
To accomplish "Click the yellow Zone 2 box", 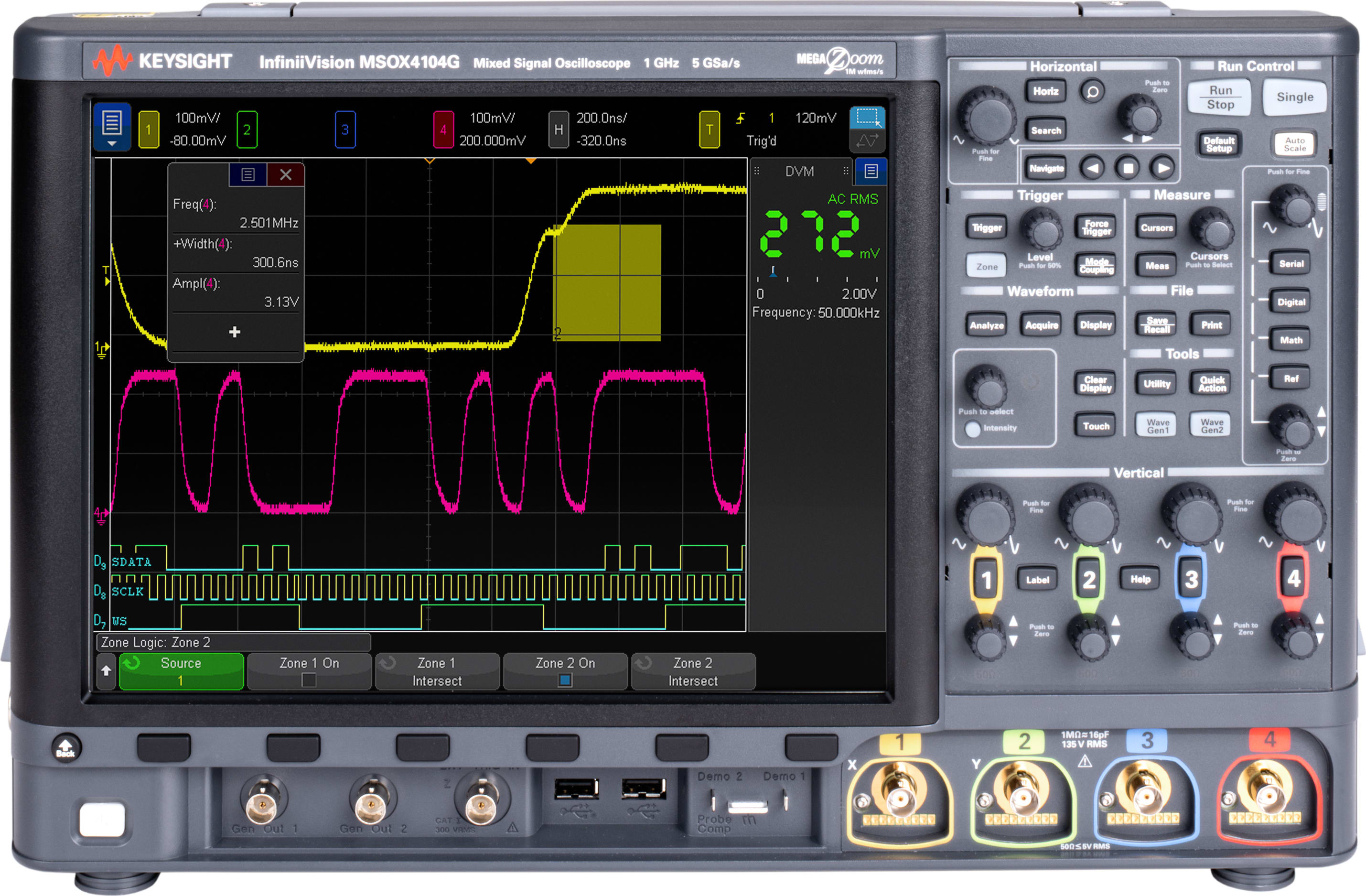I will click(607, 282).
